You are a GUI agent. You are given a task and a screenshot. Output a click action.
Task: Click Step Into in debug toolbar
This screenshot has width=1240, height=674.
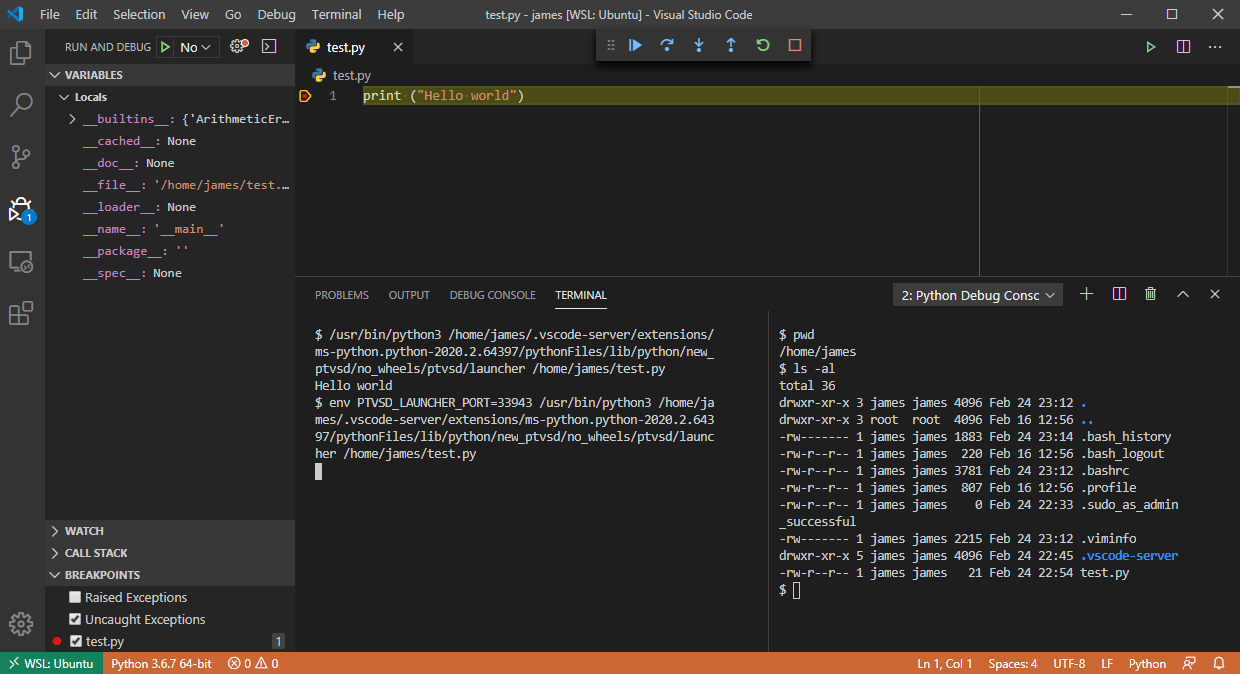tap(699, 45)
